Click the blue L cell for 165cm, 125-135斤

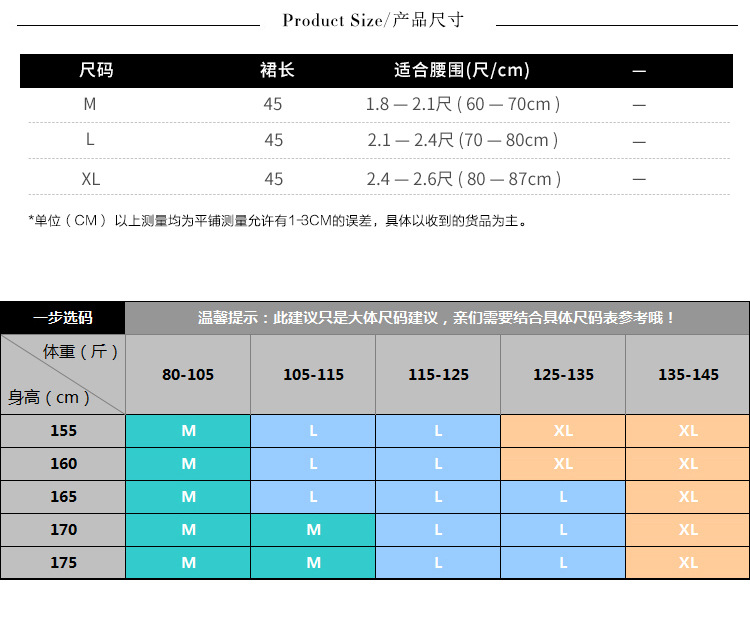coord(563,496)
